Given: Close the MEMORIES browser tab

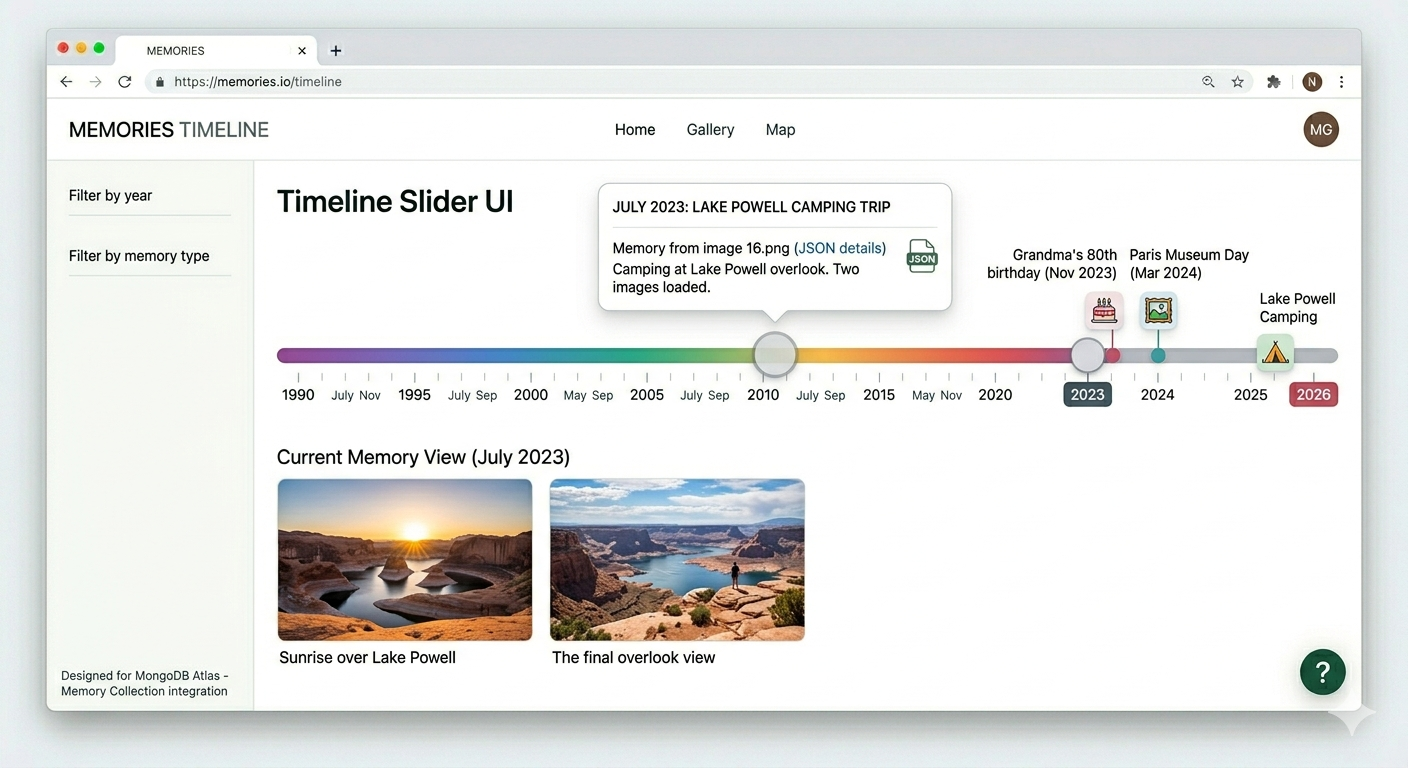Looking at the screenshot, I should [302, 50].
